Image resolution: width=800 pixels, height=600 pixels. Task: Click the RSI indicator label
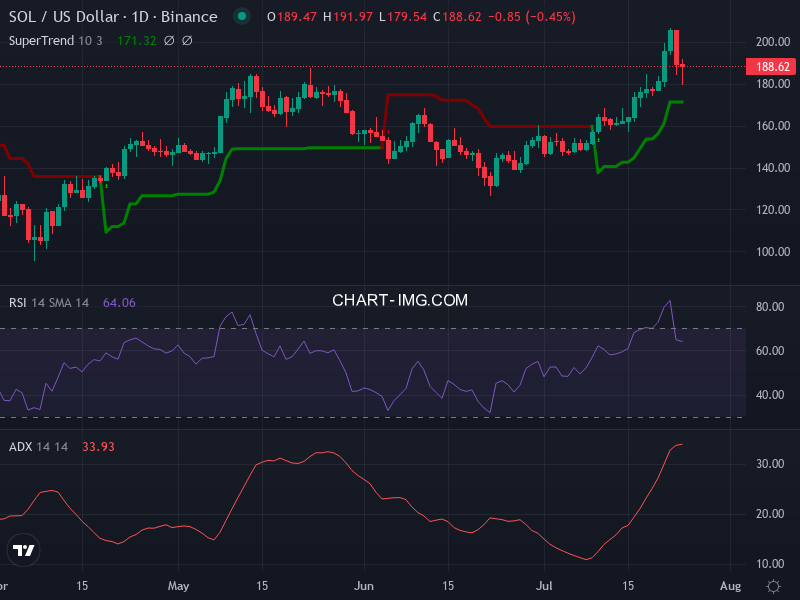[17, 303]
